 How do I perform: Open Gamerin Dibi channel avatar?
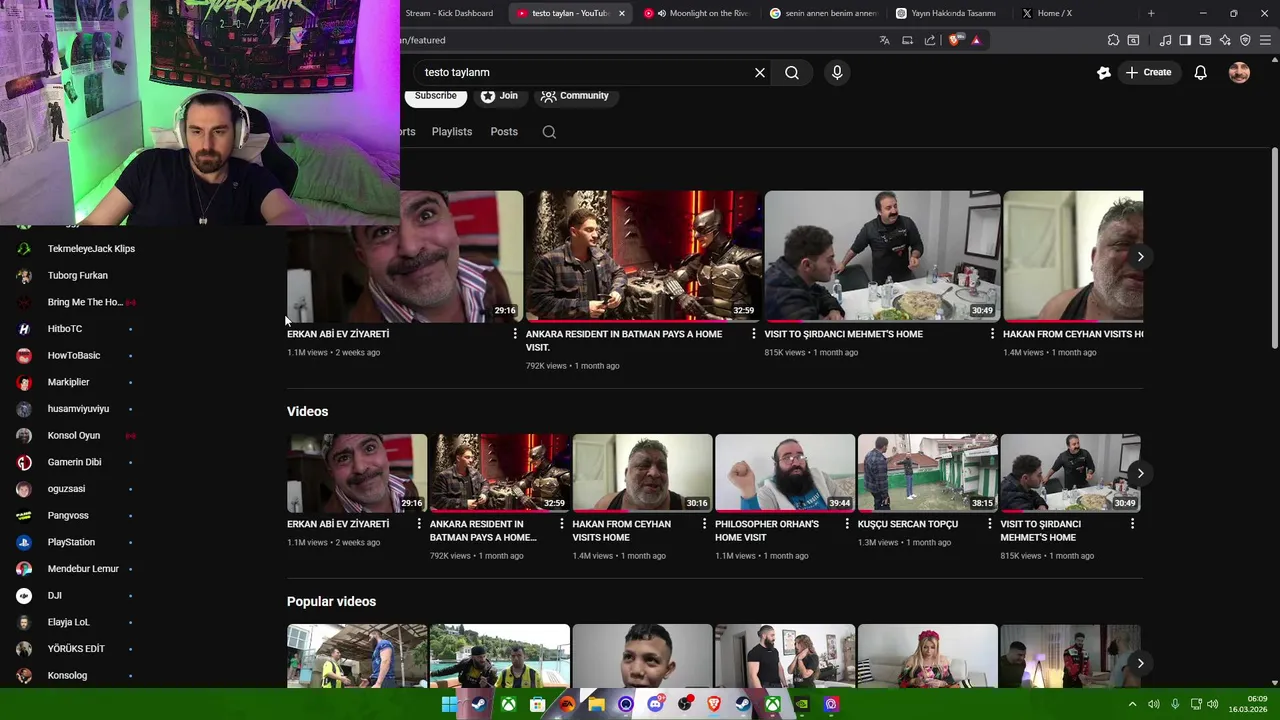[x=24, y=462]
